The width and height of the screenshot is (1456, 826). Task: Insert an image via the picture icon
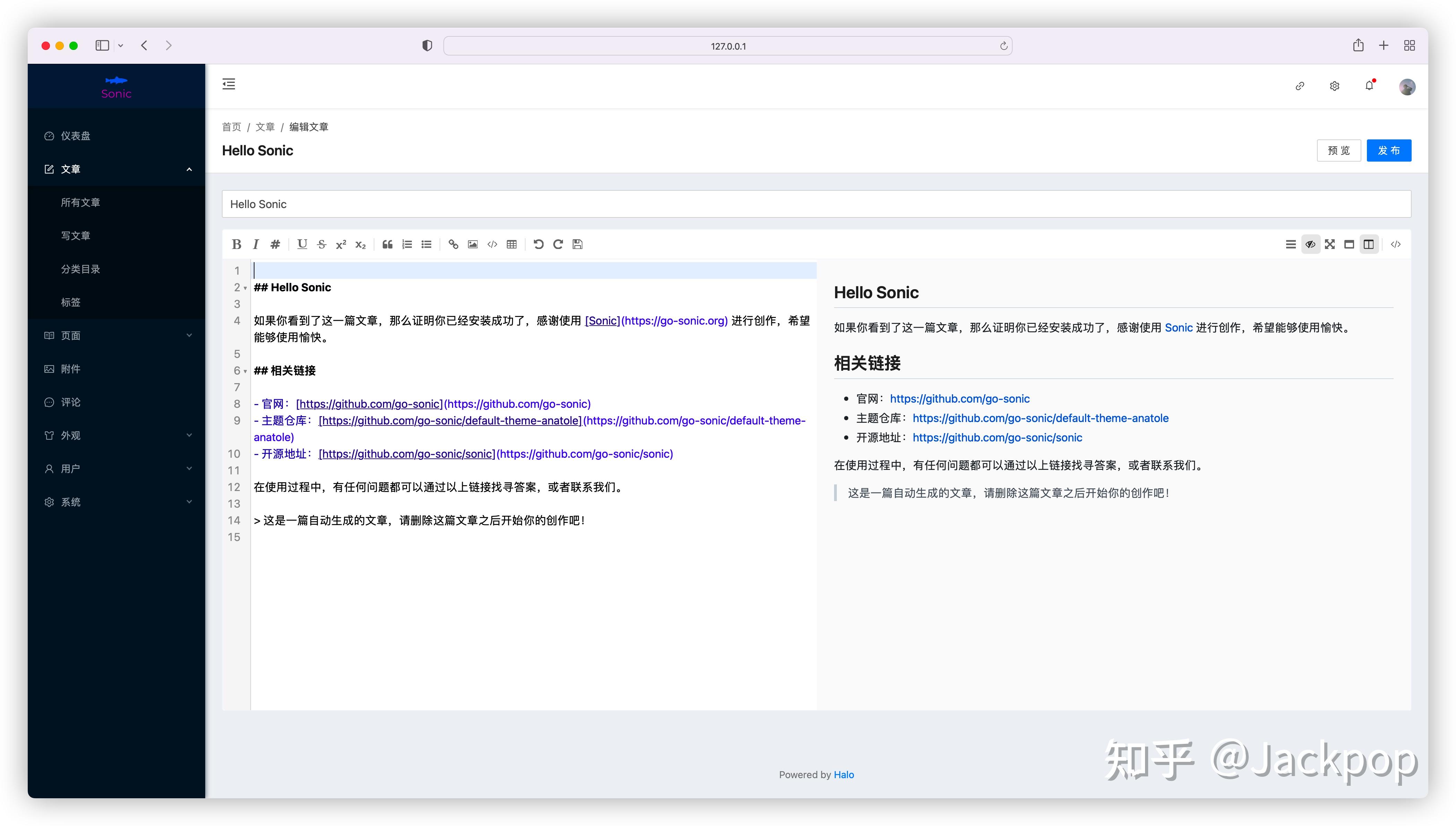click(x=473, y=244)
